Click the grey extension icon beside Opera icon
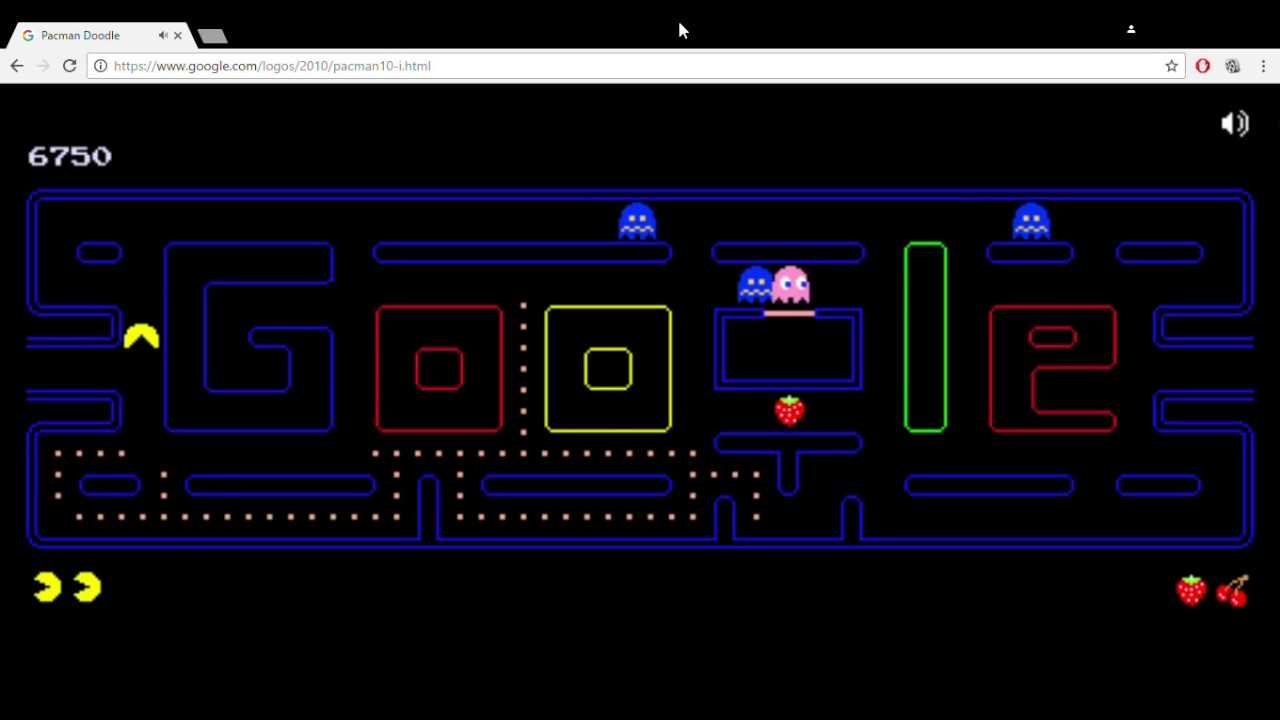 1233,66
